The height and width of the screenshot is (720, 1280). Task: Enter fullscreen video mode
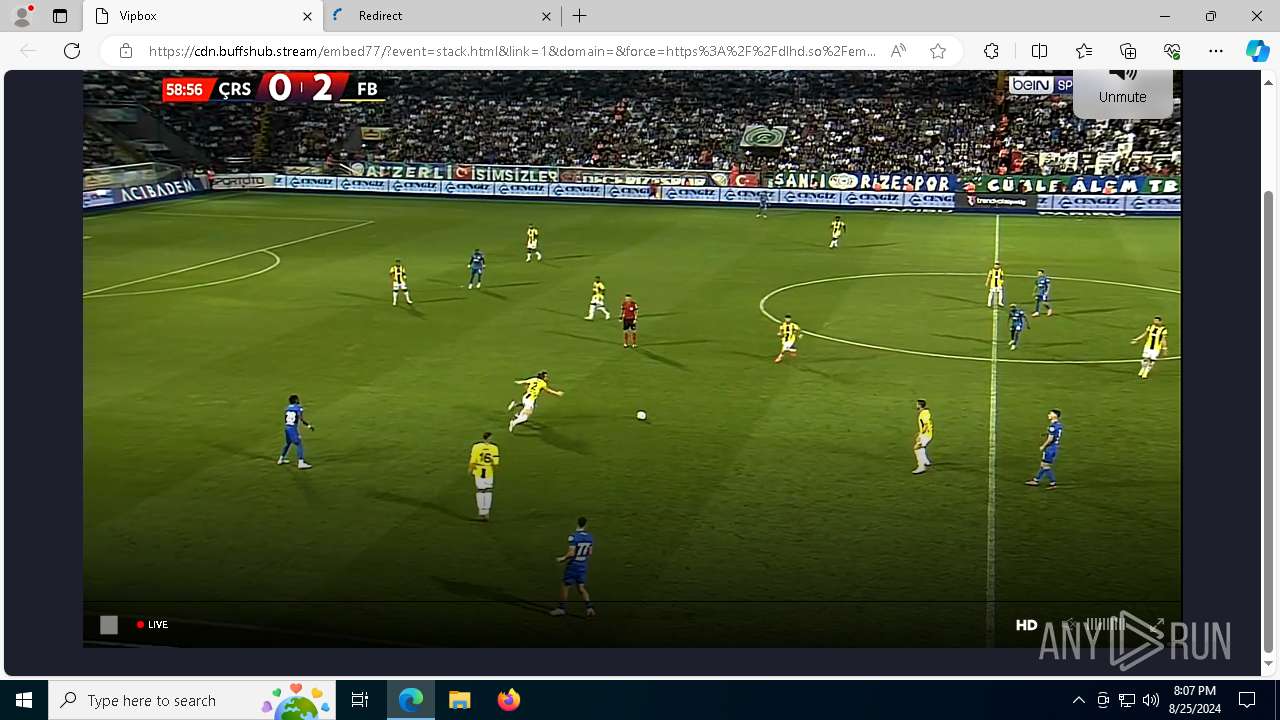[x=1156, y=624]
